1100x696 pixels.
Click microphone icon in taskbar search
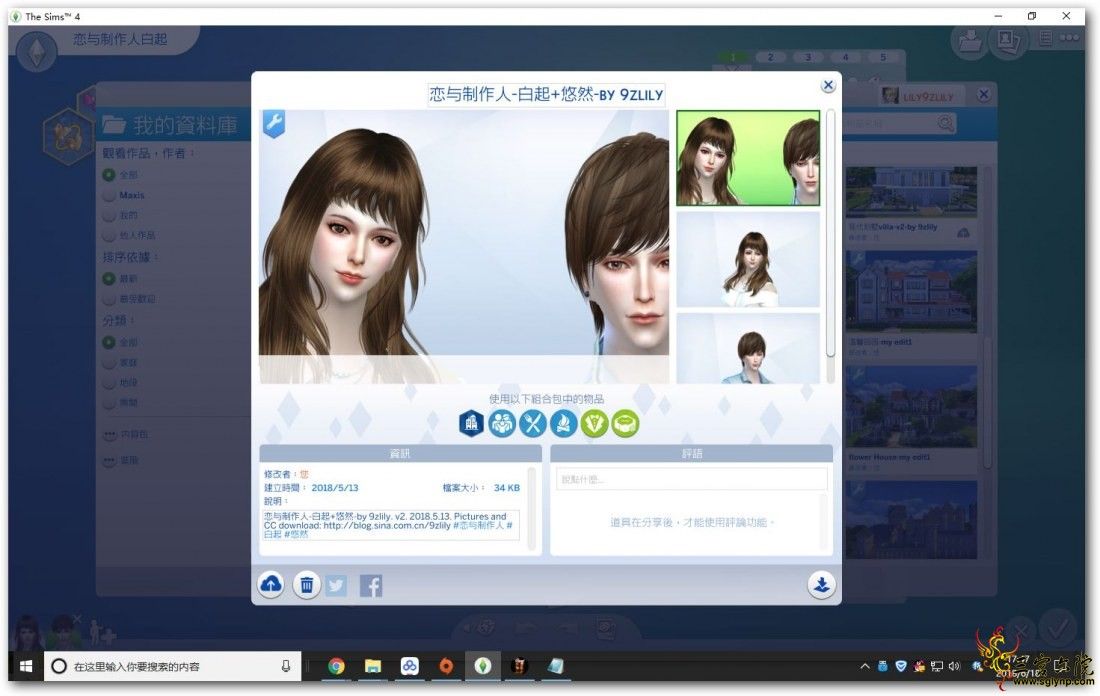[286, 666]
